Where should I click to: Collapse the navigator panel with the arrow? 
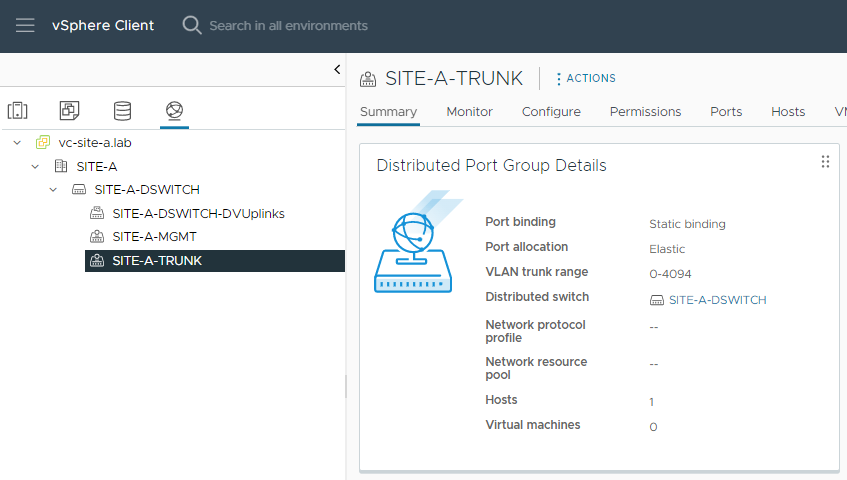(x=337, y=69)
